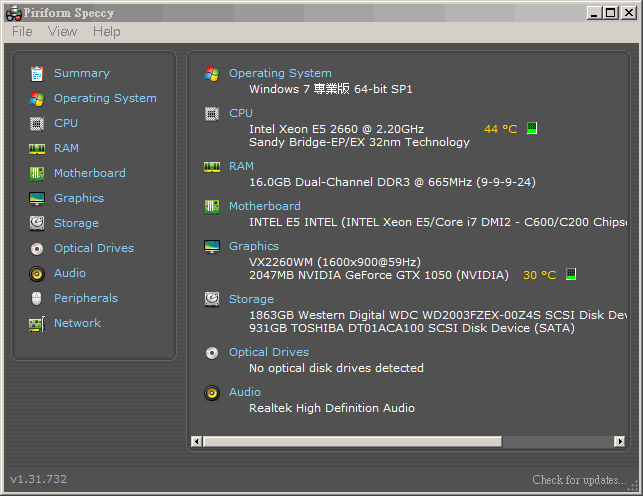Open Audio section from sidebar
643x496 pixels.
[70, 273]
